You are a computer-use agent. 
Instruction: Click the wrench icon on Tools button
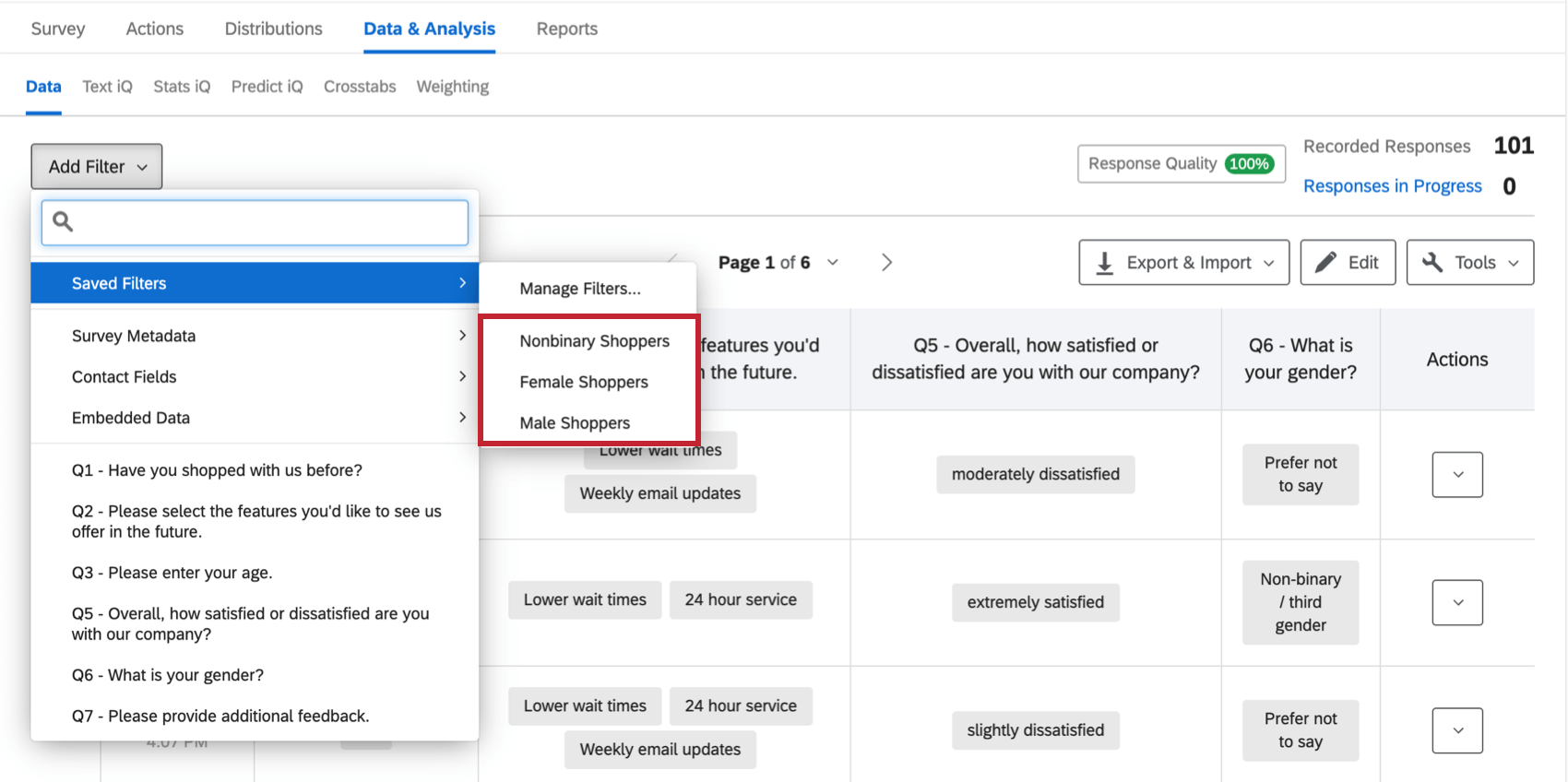pyautogui.click(x=1432, y=263)
